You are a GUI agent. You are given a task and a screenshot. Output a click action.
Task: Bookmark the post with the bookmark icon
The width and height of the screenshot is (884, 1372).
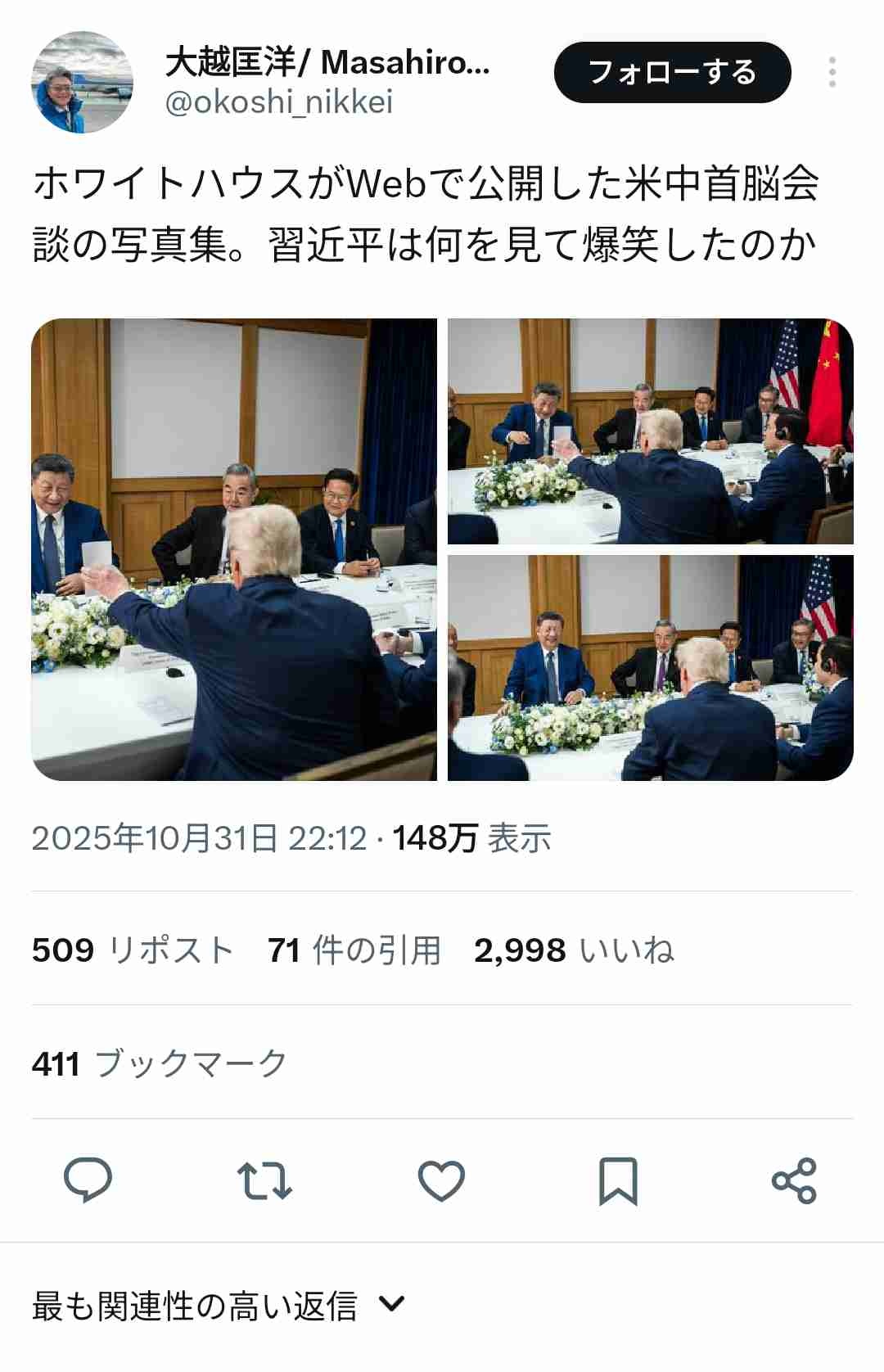coord(618,1180)
